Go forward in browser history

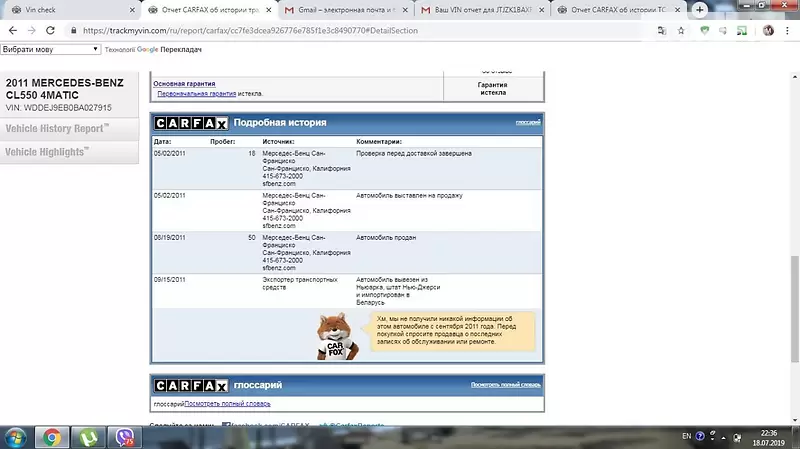point(32,31)
